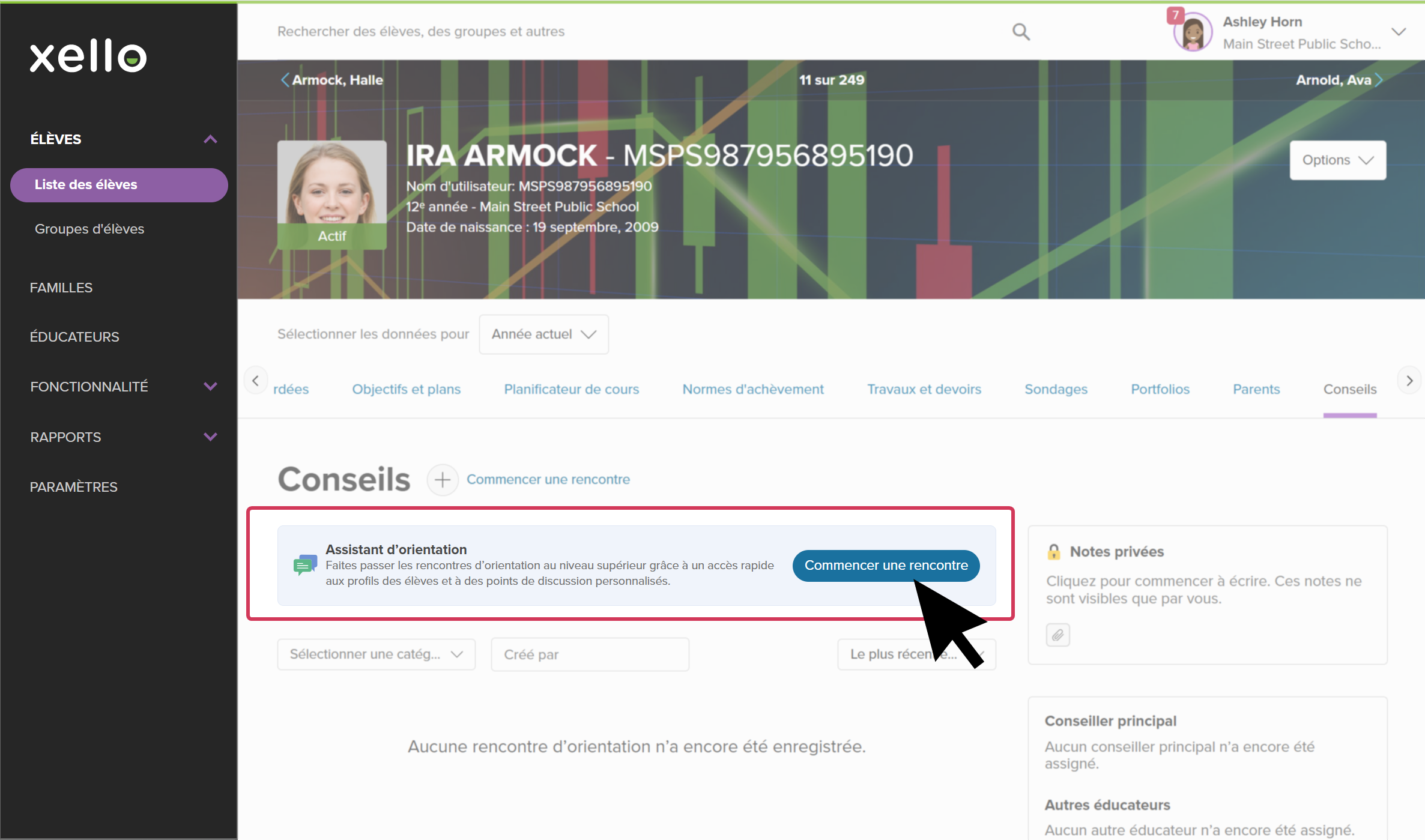This screenshot has width=1425, height=840.
Task: Open PARAMÈTRES in the sidebar
Action: pyautogui.click(x=74, y=487)
